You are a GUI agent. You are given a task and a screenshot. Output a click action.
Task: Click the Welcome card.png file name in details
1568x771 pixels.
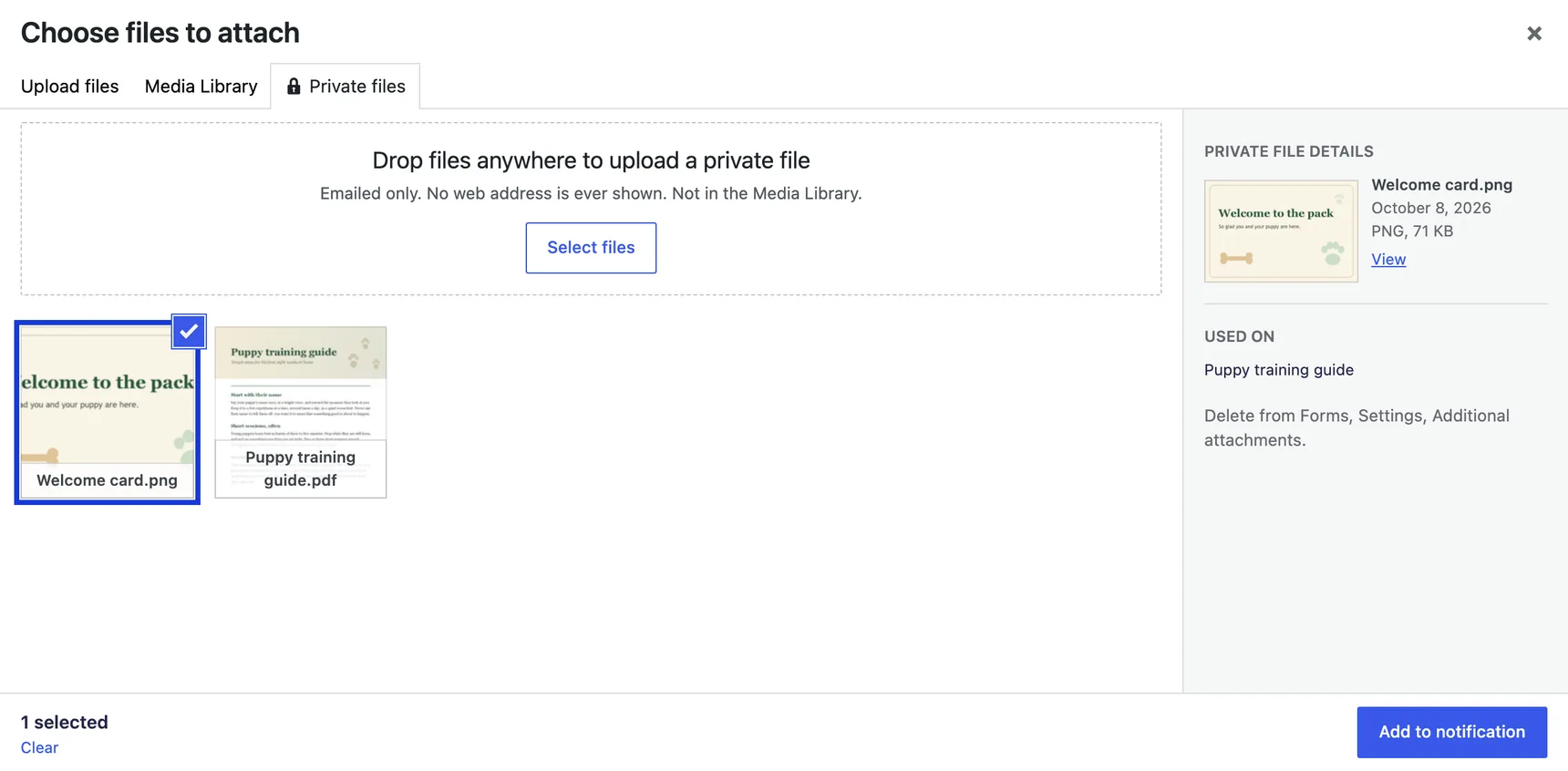coord(1441,185)
